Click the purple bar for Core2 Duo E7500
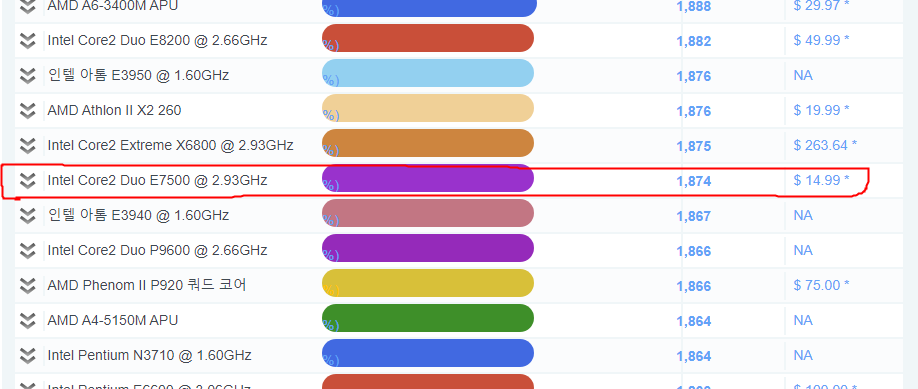 pyautogui.click(x=428, y=178)
